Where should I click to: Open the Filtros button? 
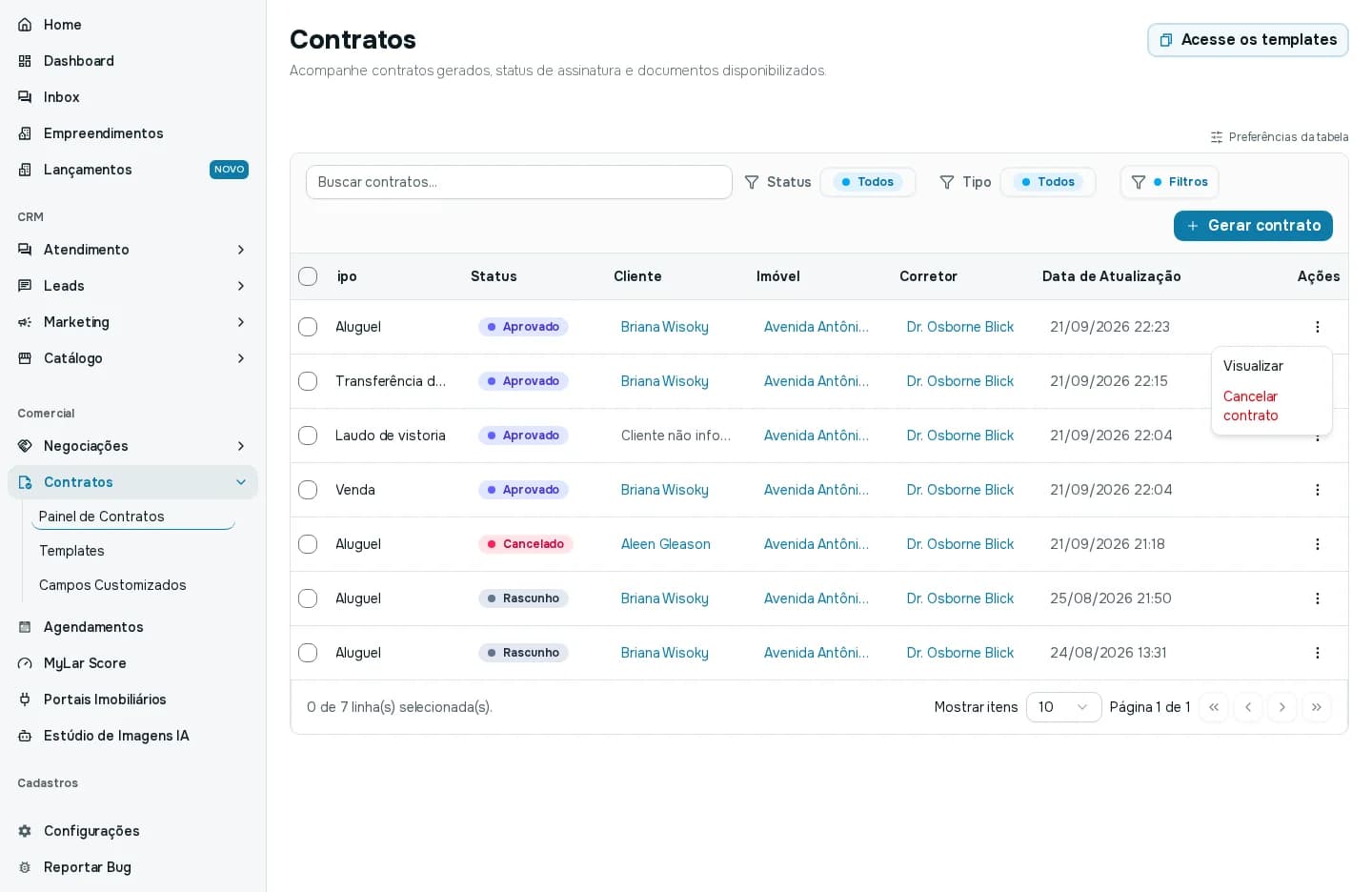(1169, 182)
